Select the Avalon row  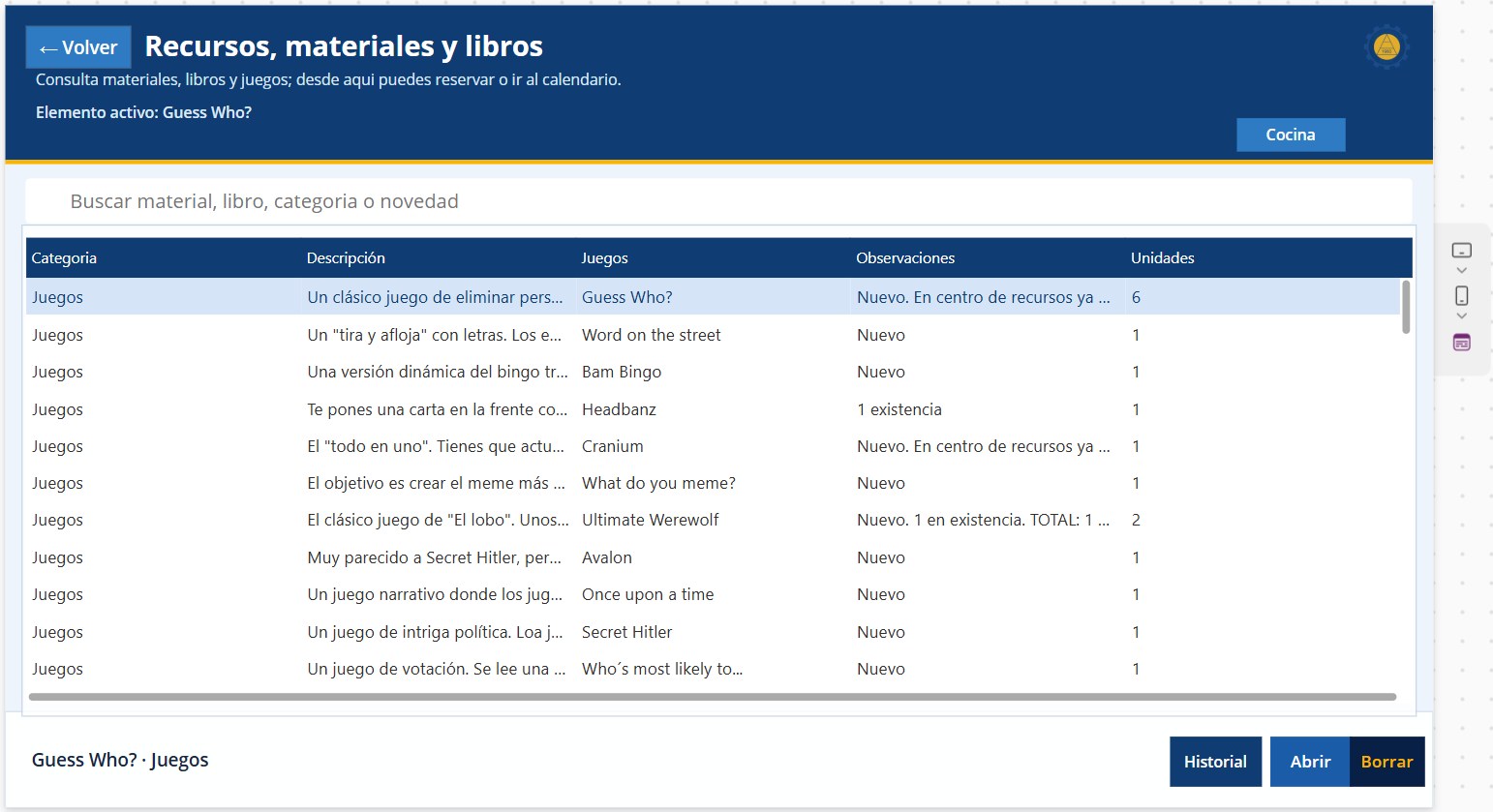coord(713,557)
